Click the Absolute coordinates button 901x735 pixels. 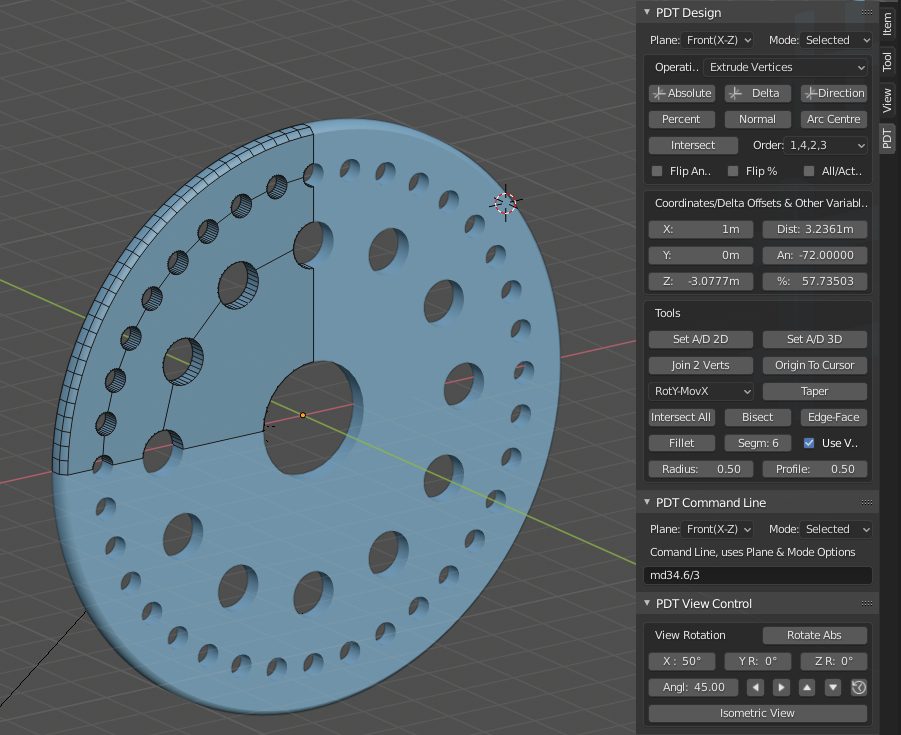tap(681, 93)
